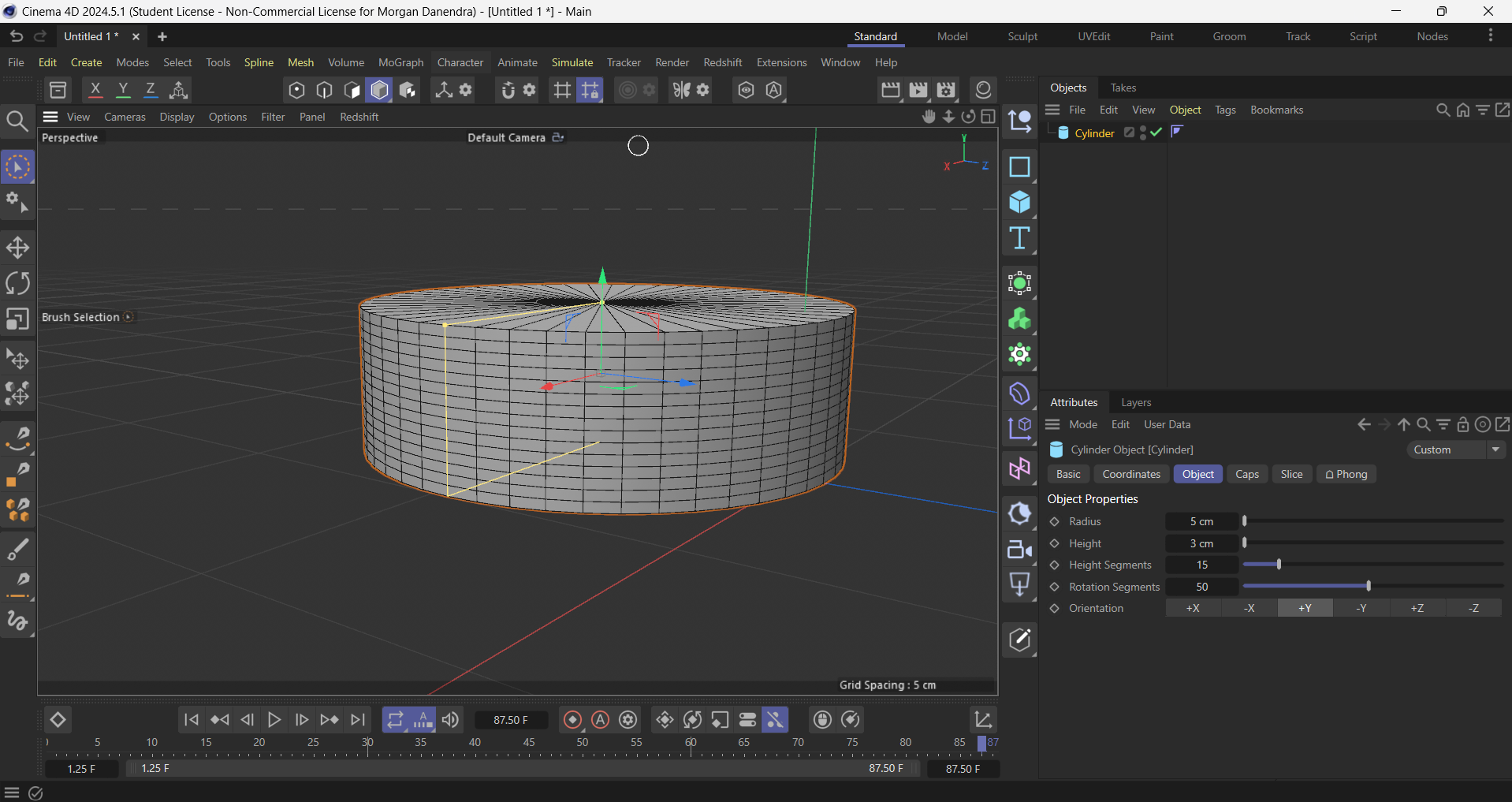The image size is (1512, 802).
Task: Click the Camera object icon
Action: click(x=1019, y=550)
